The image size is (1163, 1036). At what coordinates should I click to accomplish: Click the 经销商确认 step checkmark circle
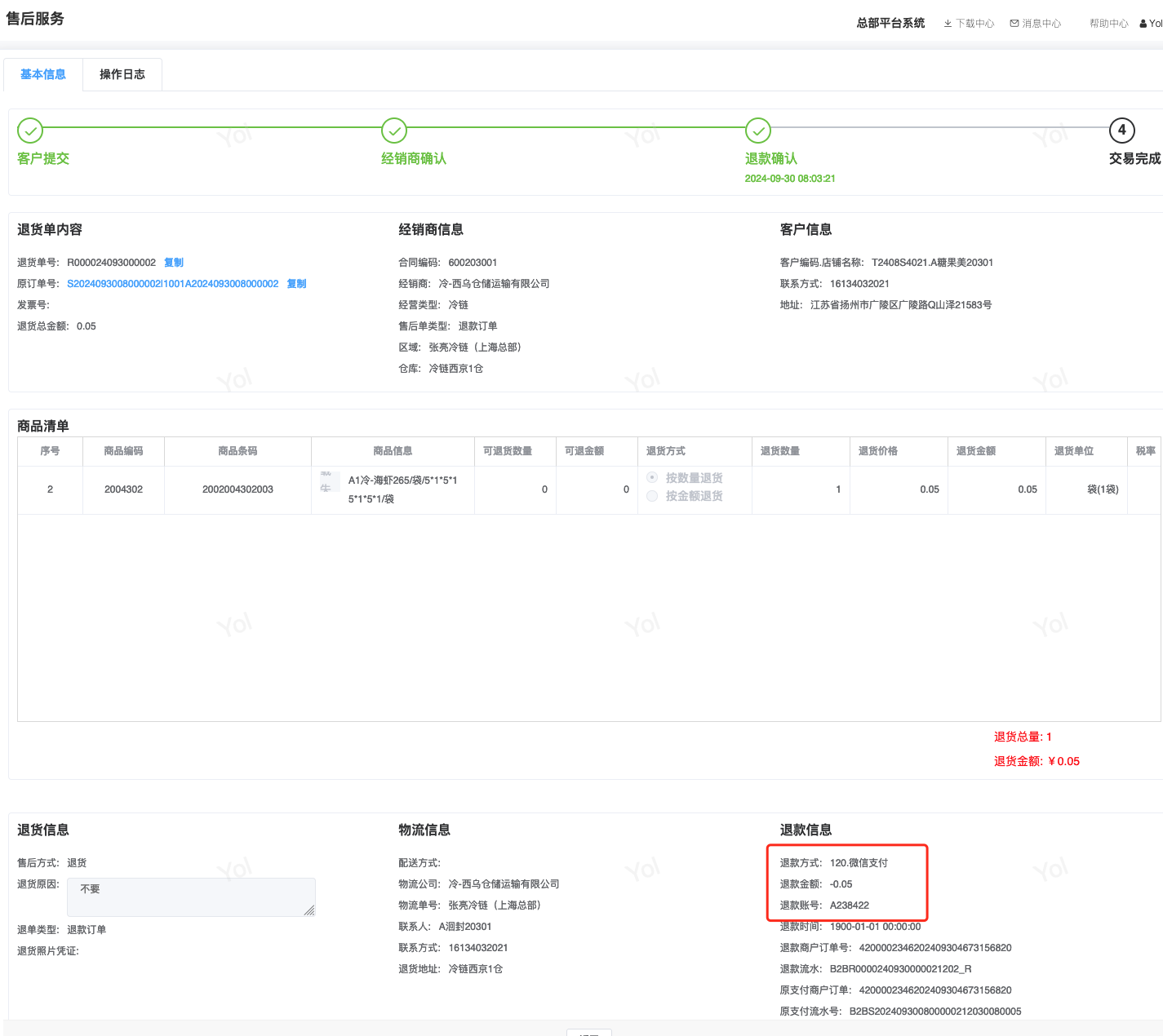point(394,131)
